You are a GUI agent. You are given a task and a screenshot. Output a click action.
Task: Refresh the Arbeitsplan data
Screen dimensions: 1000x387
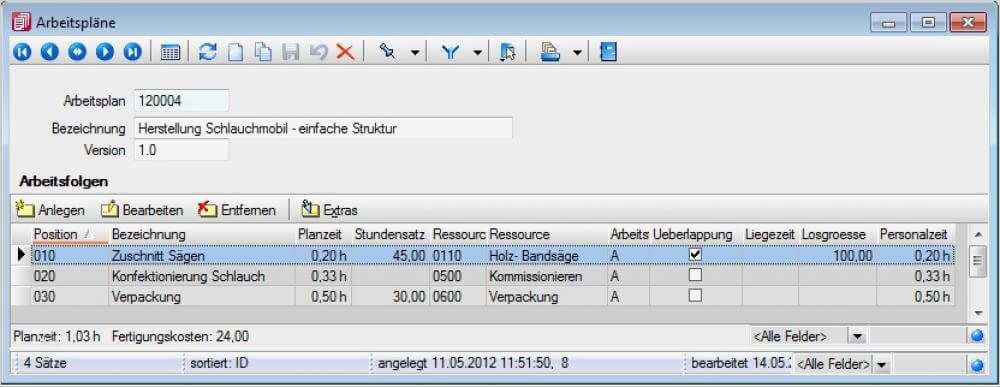(208, 52)
